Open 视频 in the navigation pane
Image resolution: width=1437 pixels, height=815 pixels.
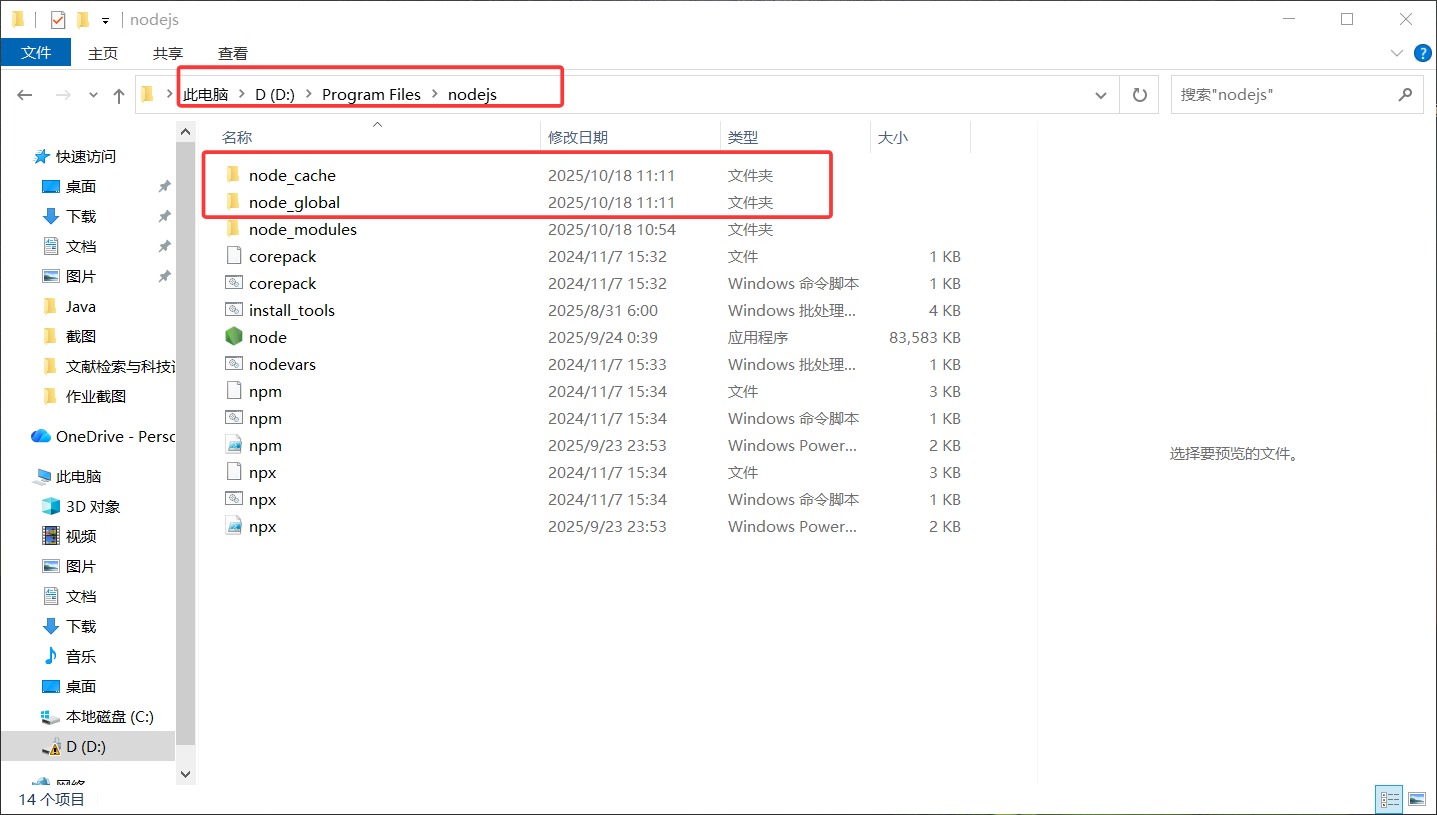tap(80, 536)
